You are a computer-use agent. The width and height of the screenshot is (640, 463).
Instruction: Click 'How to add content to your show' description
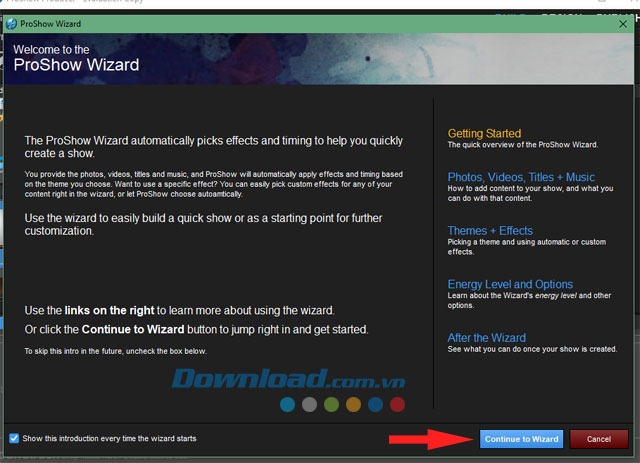pos(530,193)
